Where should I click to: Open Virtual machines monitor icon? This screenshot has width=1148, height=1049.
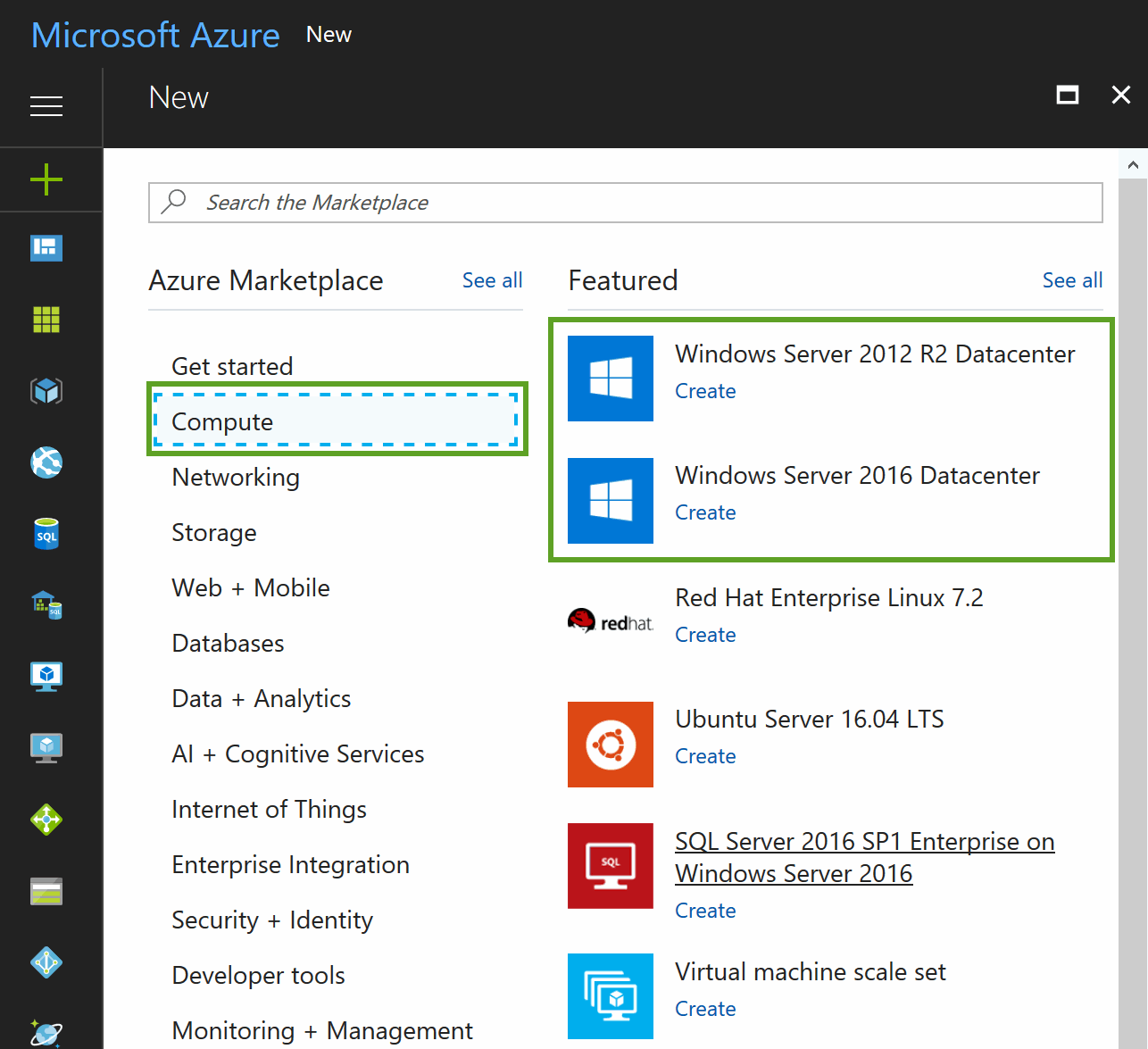pyautogui.click(x=46, y=677)
